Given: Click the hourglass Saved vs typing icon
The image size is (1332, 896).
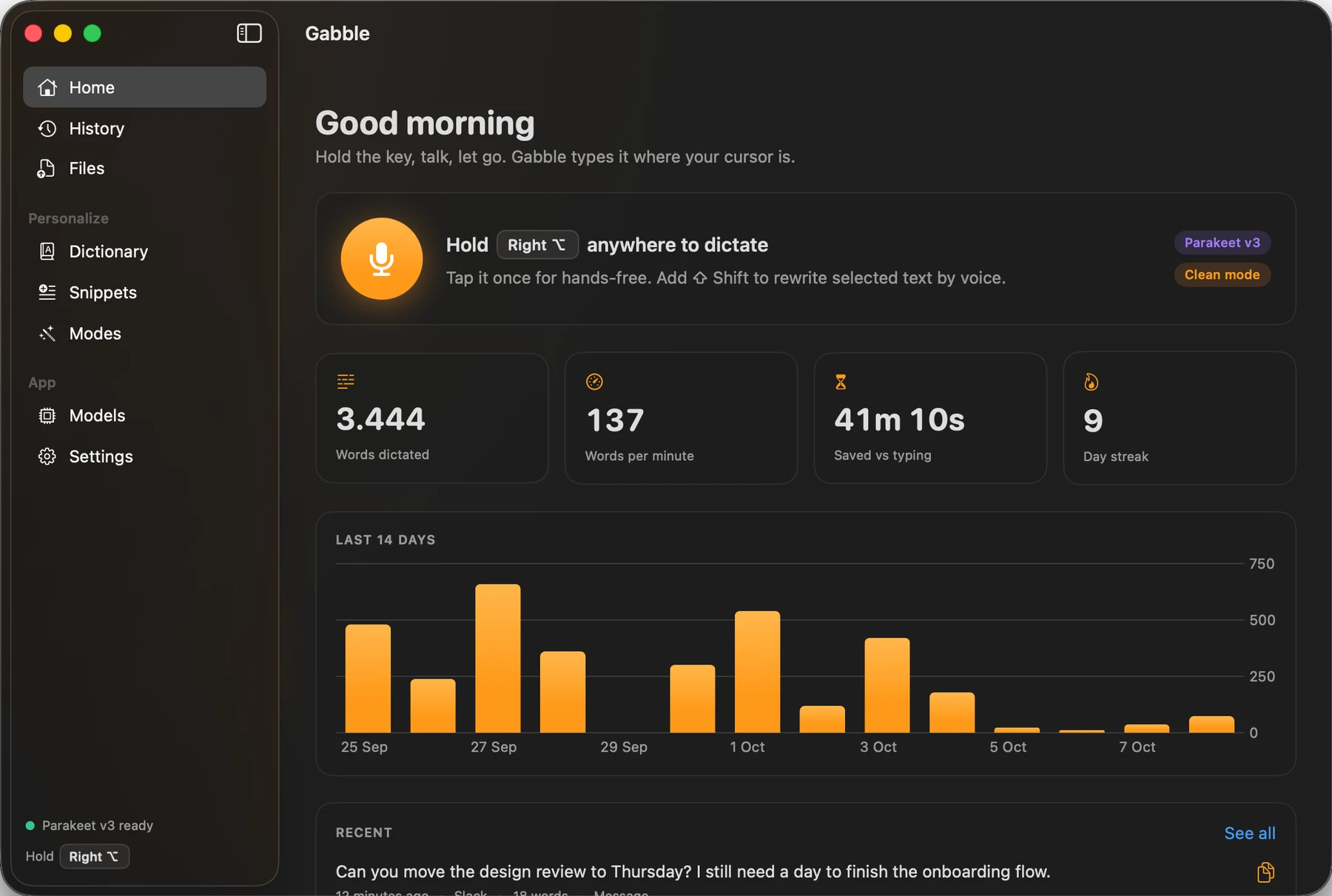Looking at the screenshot, I should (841, 382).
